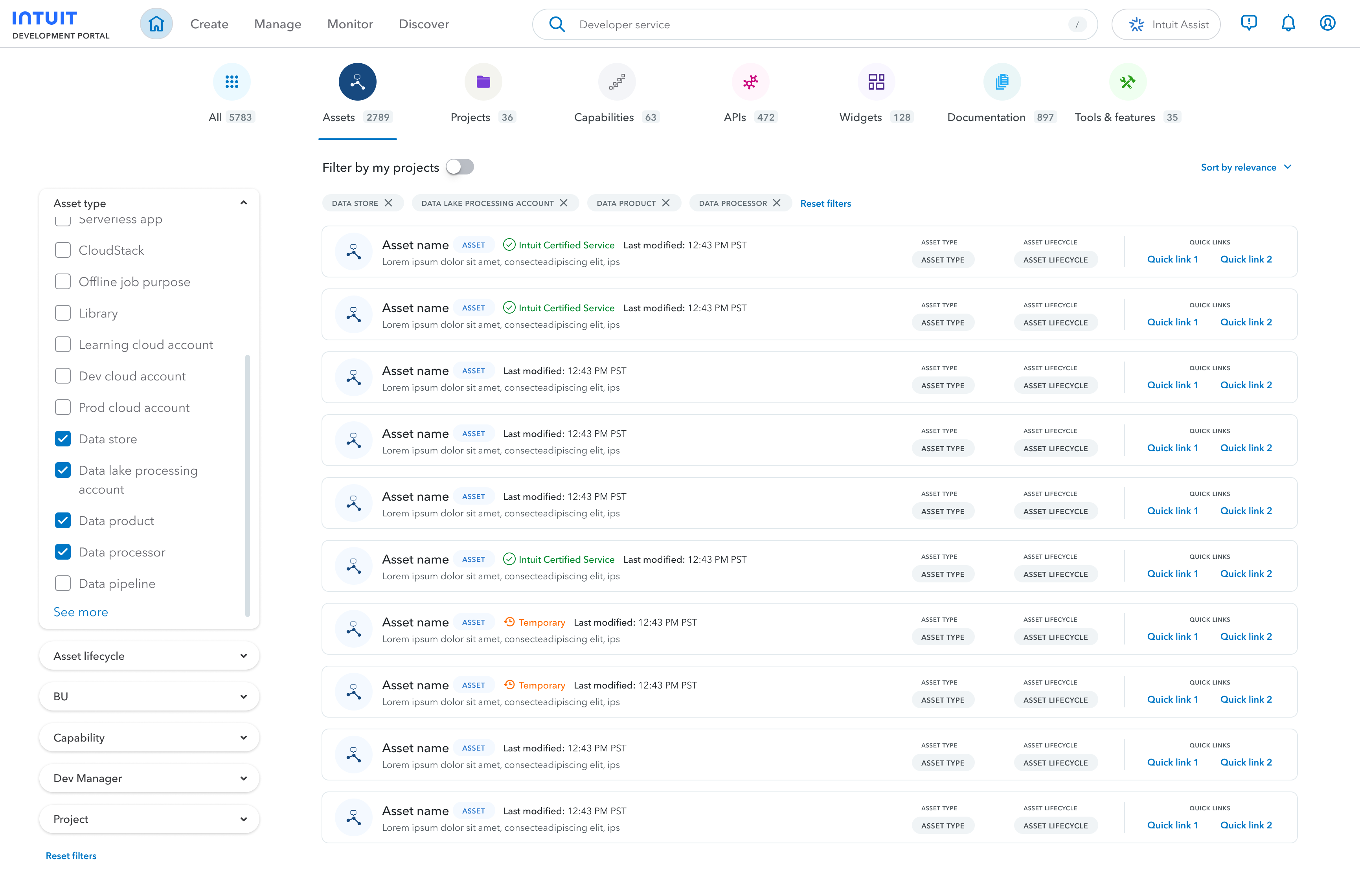1360x896 pixels.
Task: Uncheck the Data store checkbox
Action: pos(63,439)
